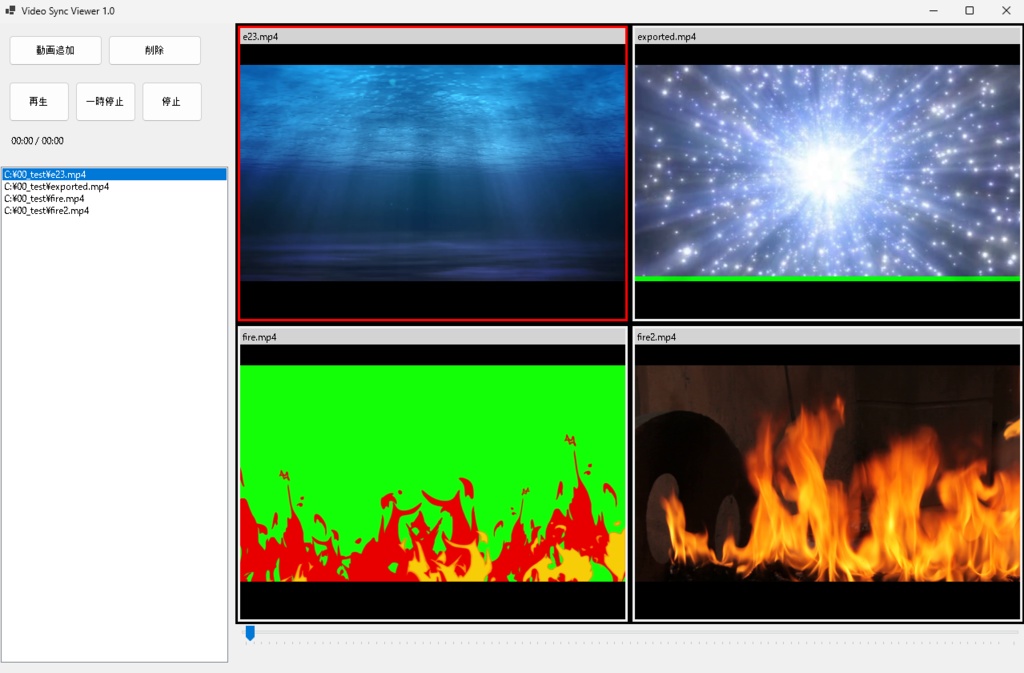The image size is (1024, 673).
Task: Click the 削除 button to remove a video
Action: pos(154,50)
